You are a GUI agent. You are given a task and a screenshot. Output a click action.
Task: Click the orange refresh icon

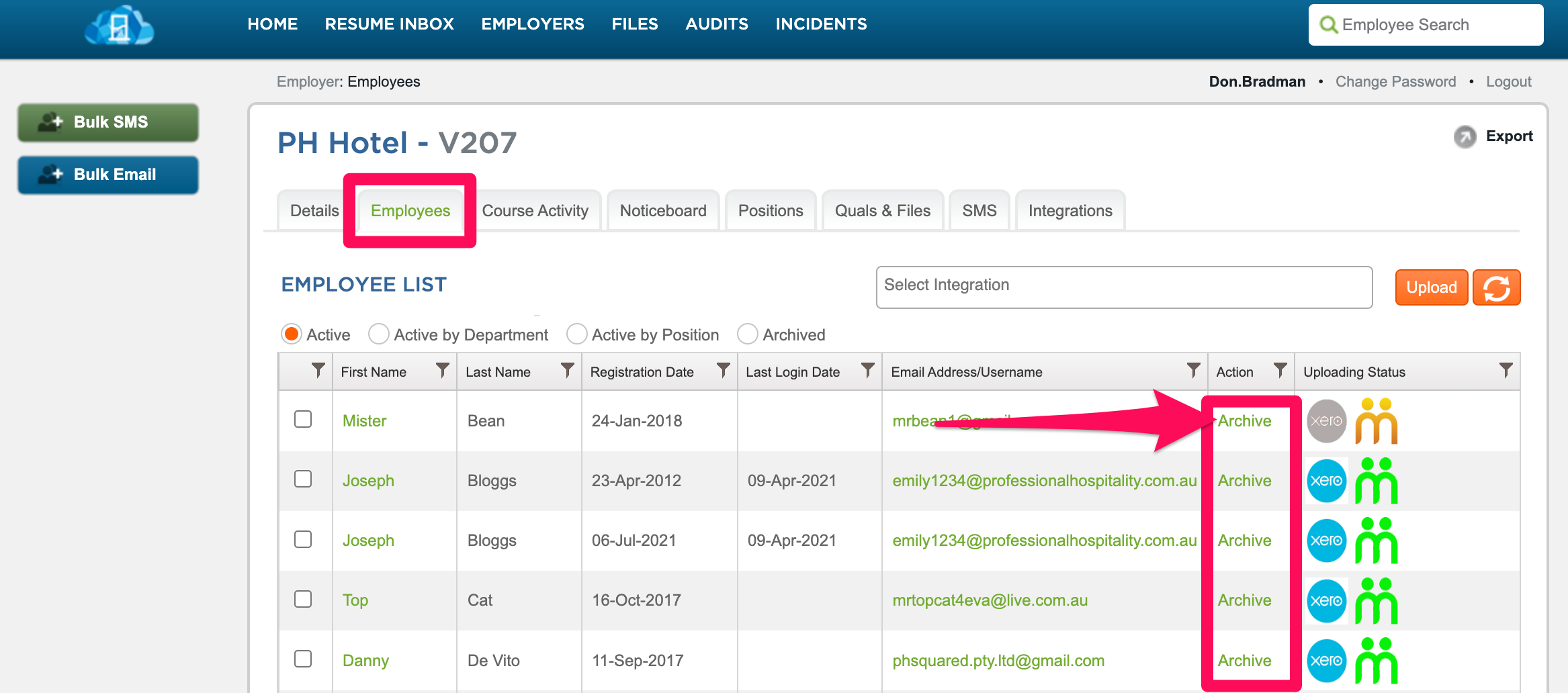[x=1497, y=287]
